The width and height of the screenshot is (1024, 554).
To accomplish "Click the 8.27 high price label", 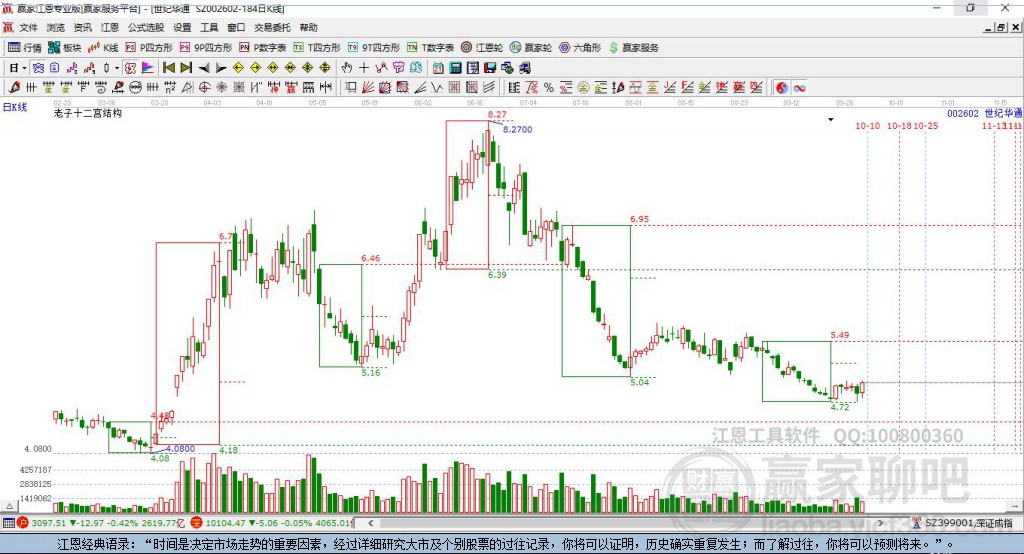I will pos(497,114).
